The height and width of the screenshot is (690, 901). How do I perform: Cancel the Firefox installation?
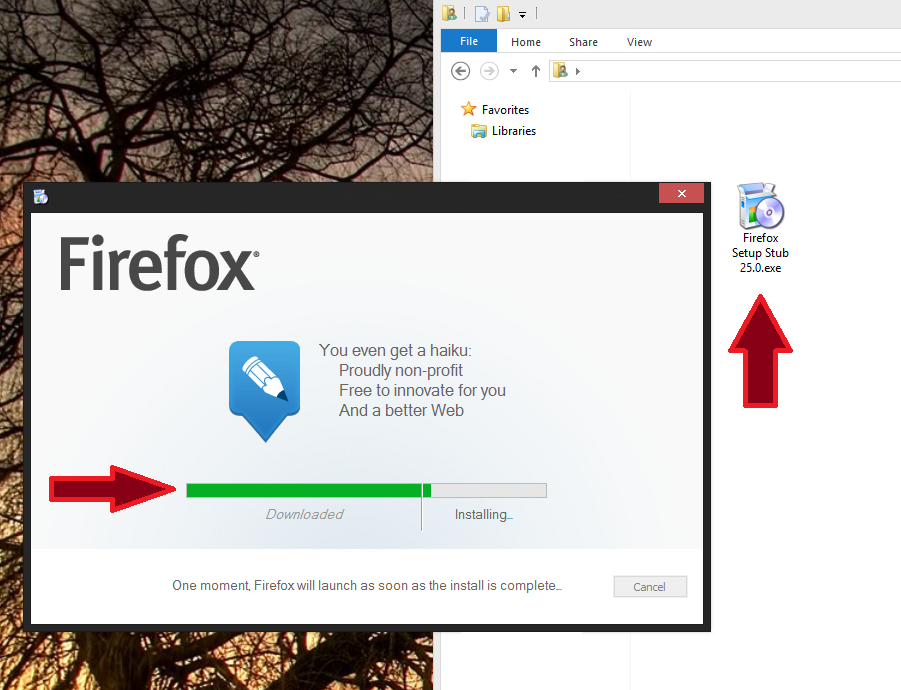(650, 587)
